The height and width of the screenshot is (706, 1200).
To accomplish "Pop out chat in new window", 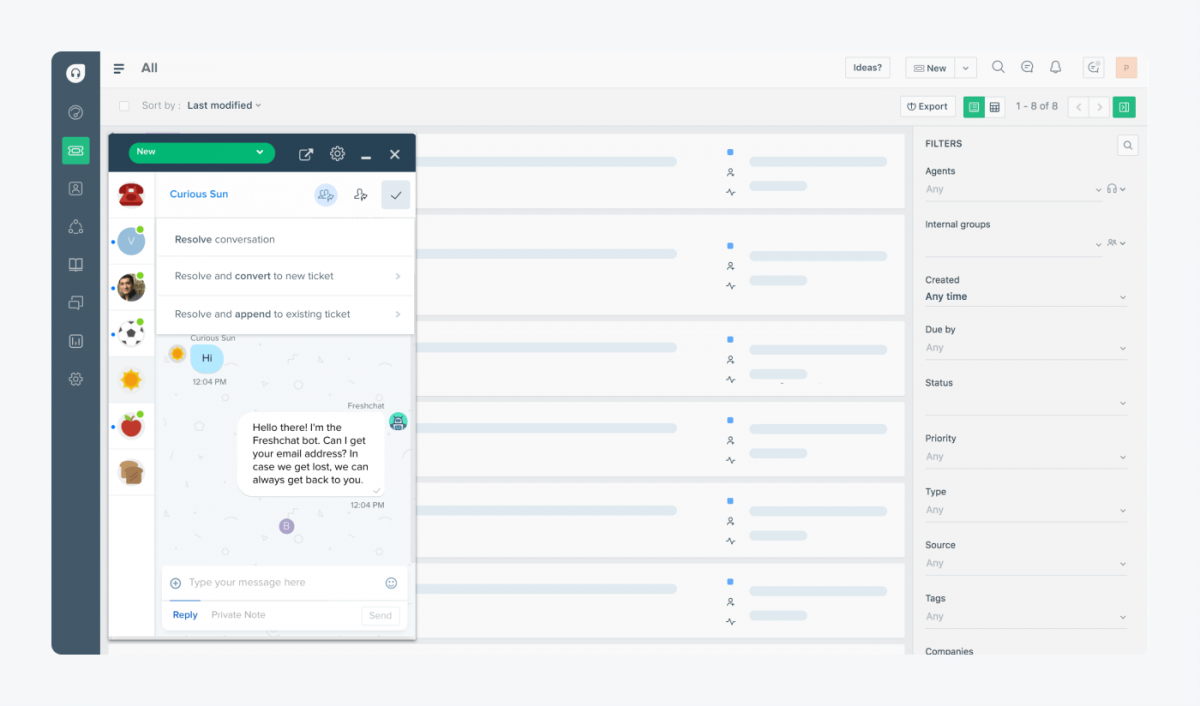I will [306, 154].
